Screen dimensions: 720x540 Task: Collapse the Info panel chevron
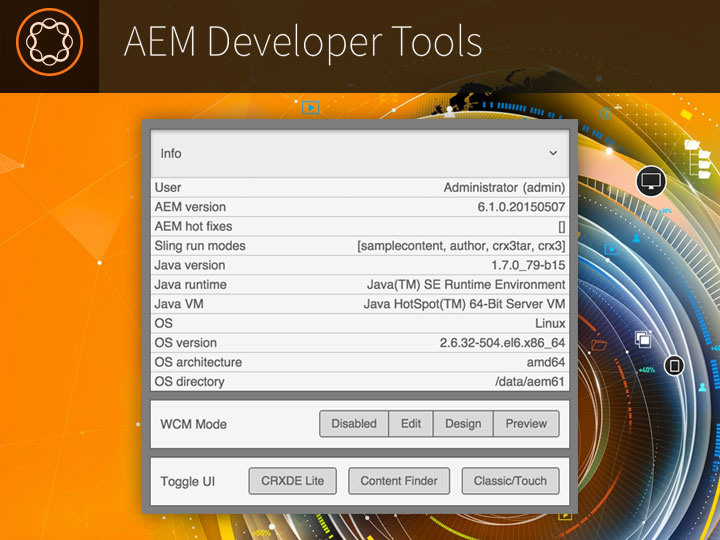pyautogui.click(x=553, y=153)
